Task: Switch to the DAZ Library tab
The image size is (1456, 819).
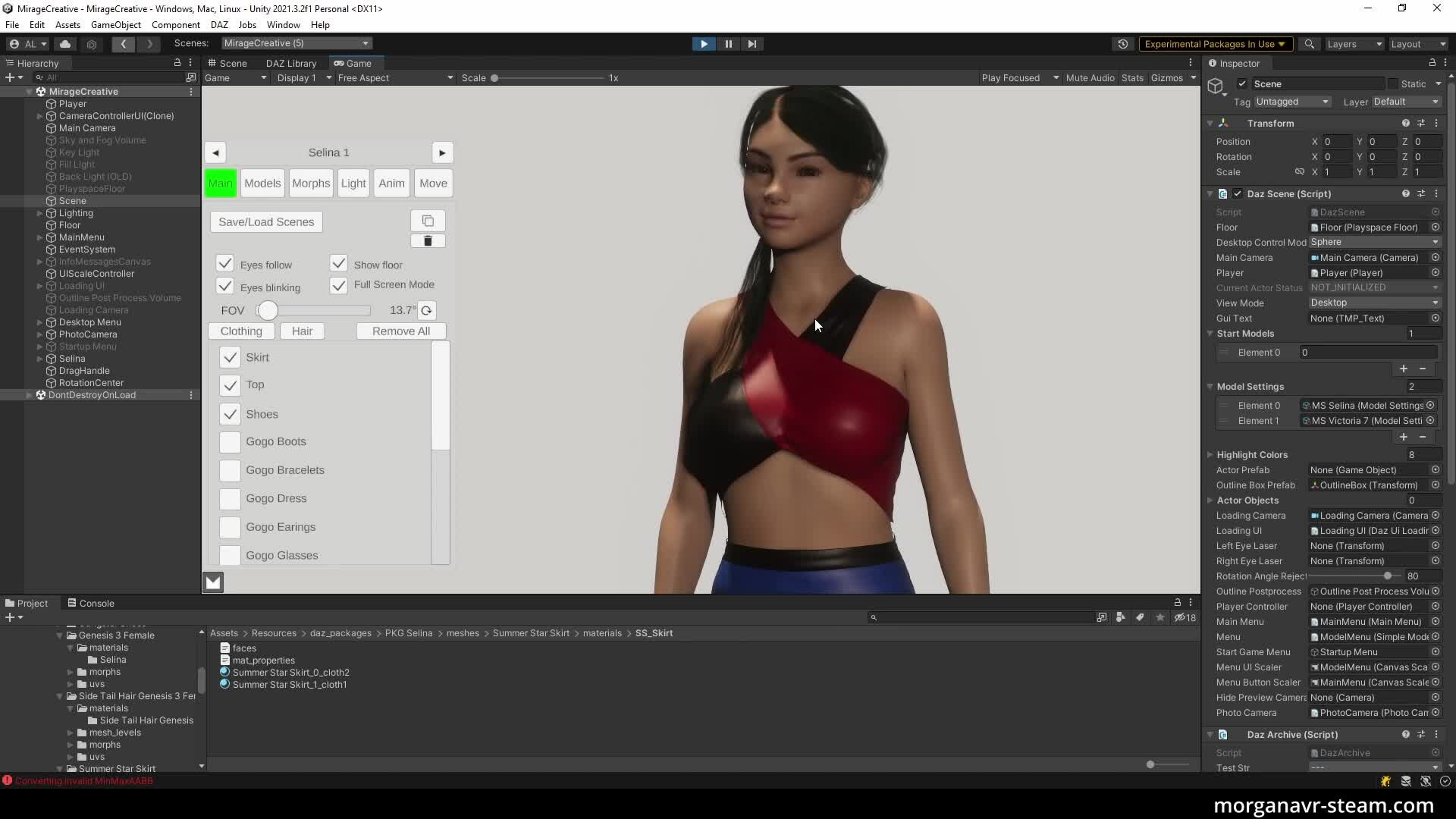Action: click(290, 63)
